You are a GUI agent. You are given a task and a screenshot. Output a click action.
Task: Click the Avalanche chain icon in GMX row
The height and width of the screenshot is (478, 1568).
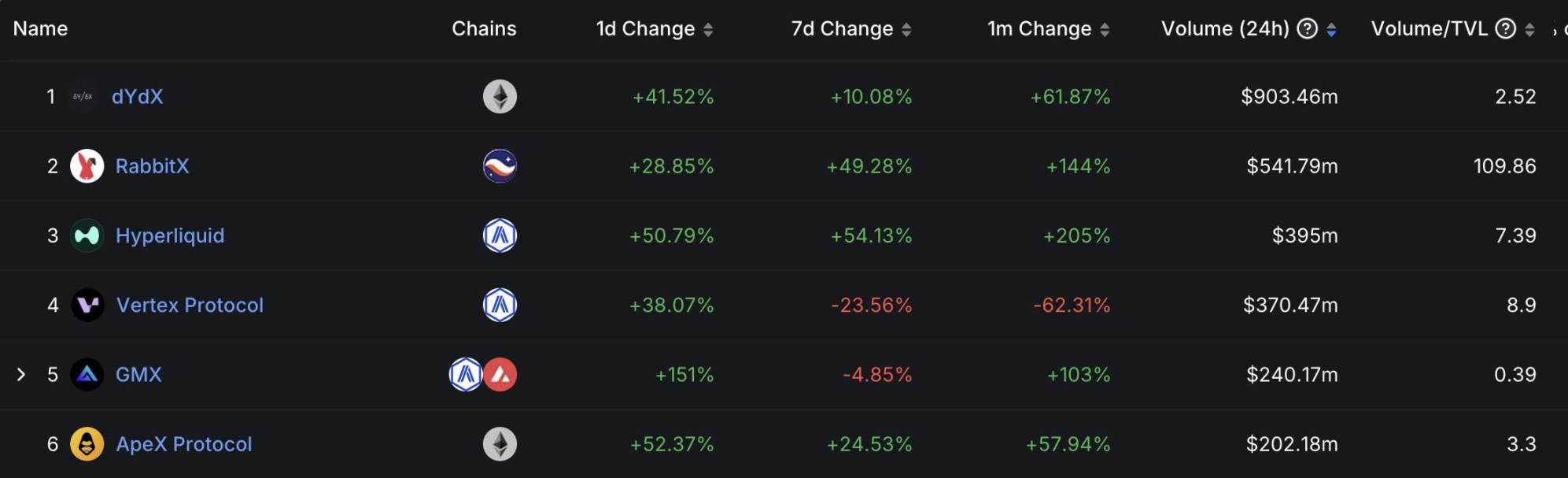[x=500, y=374]
